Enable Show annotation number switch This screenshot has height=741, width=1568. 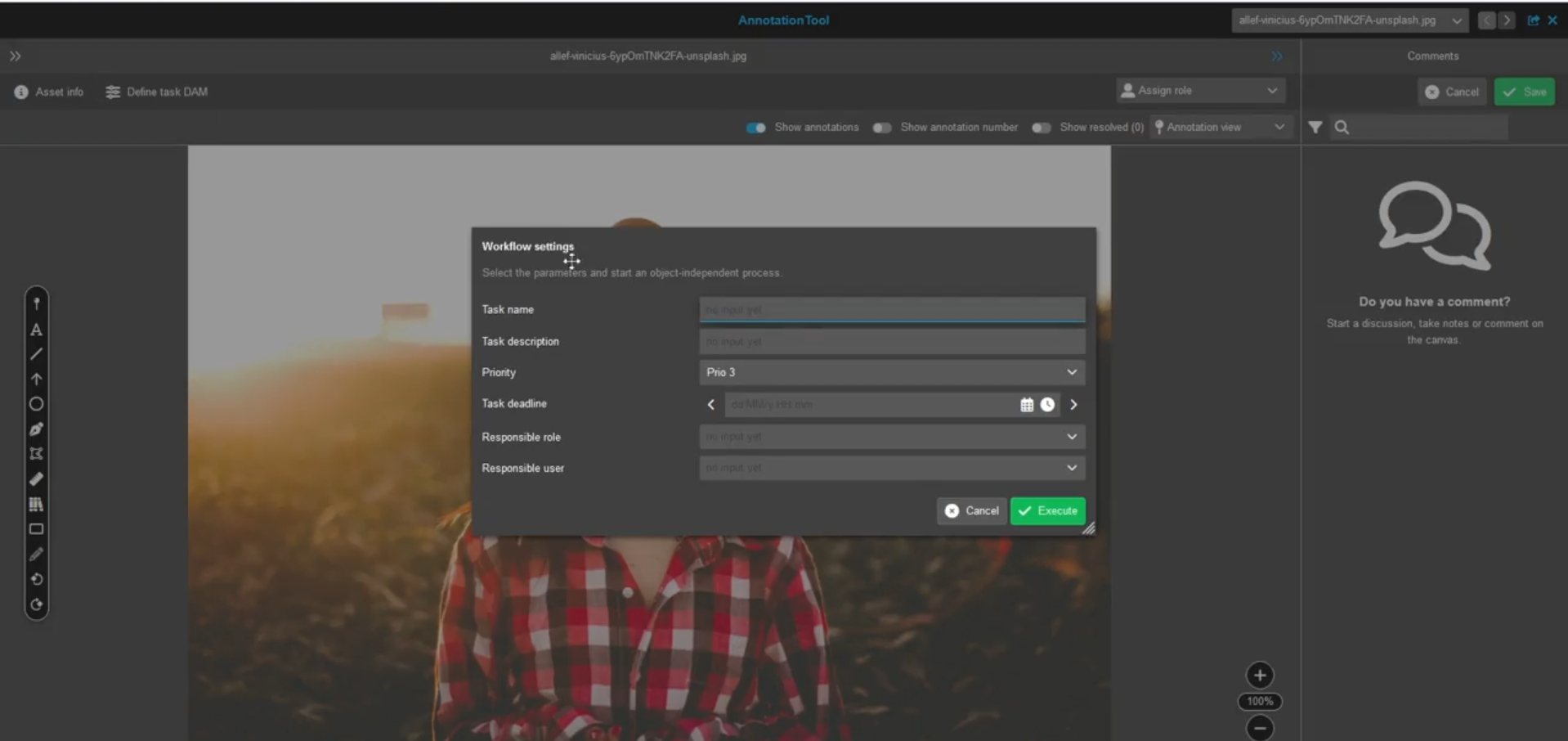881,128
